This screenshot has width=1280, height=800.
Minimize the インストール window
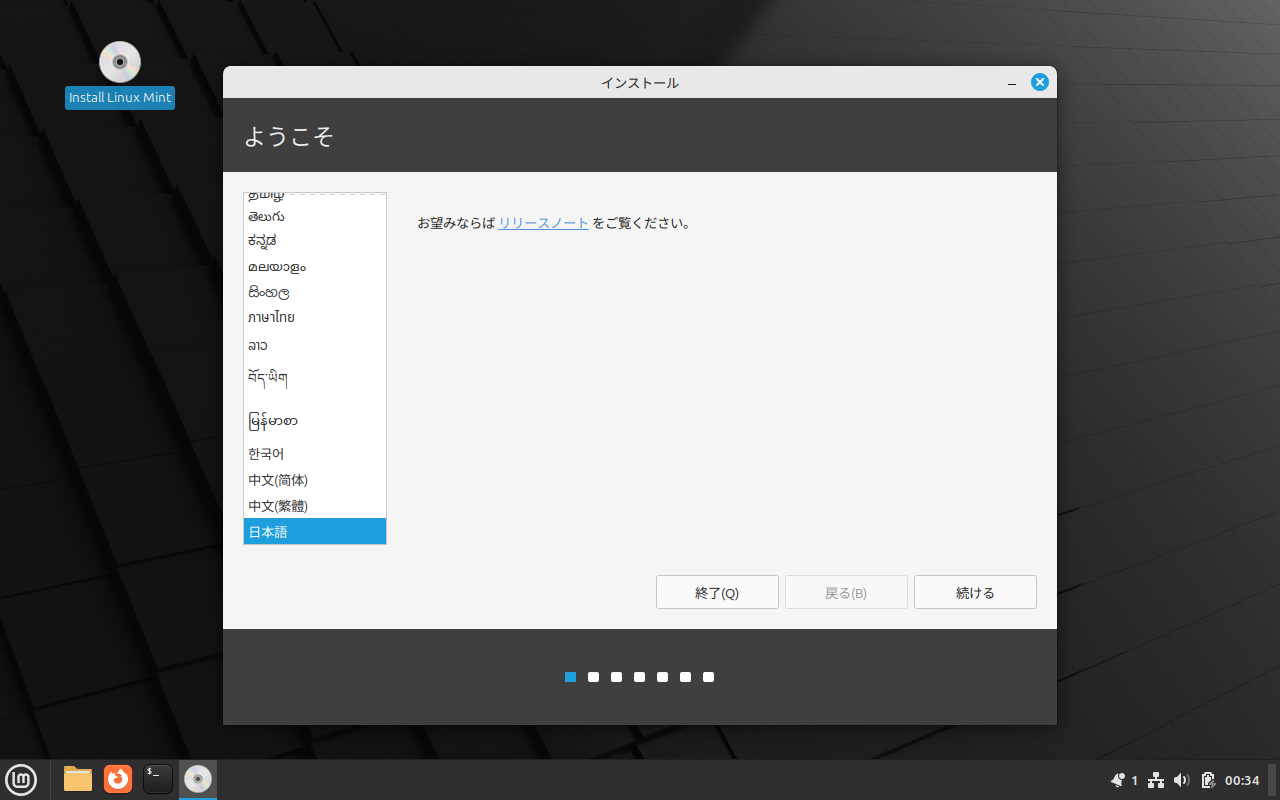[x=1012, y=83]
